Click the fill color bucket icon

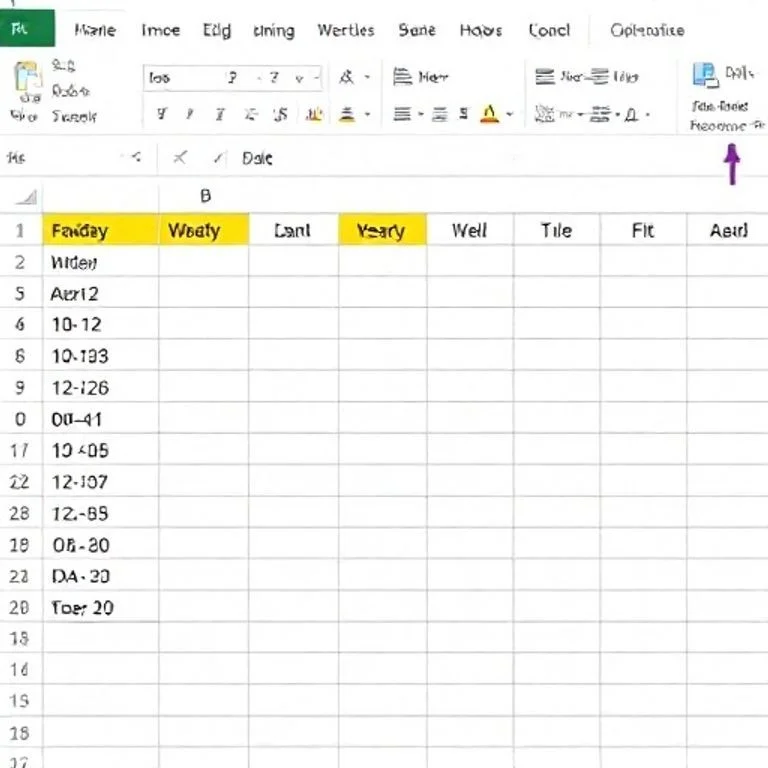(x=347, y=115)
